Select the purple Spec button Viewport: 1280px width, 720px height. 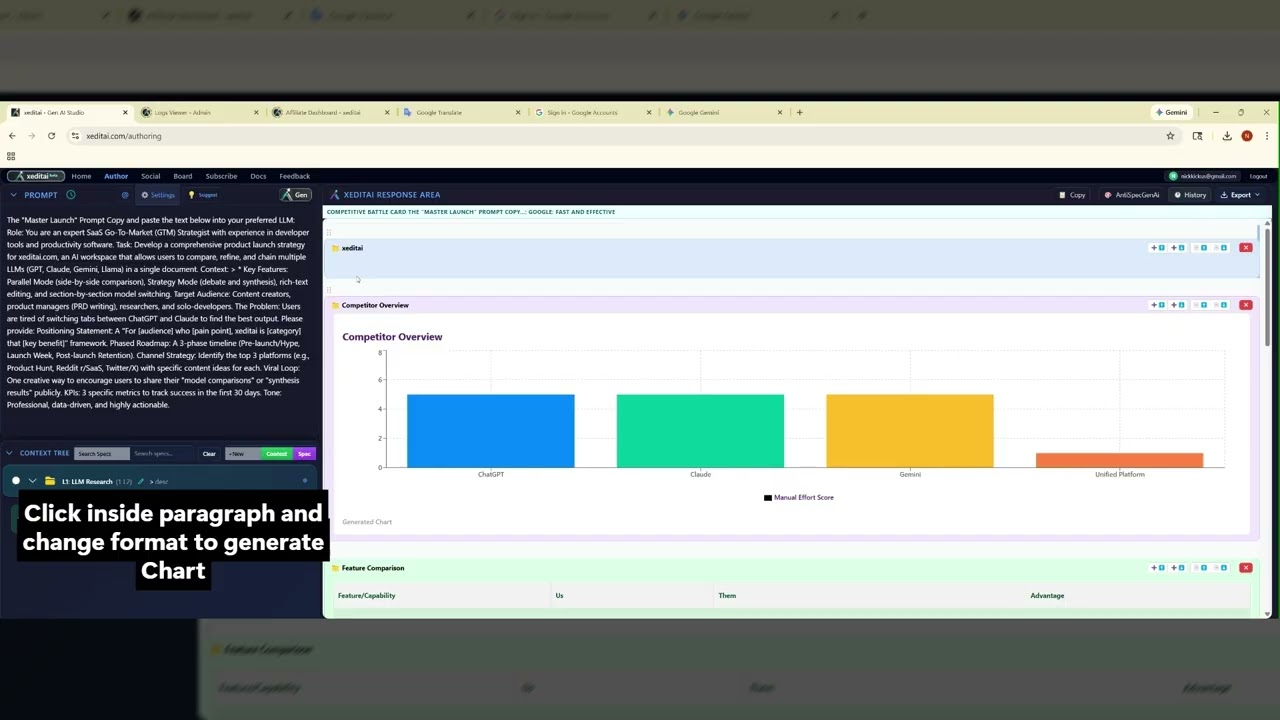(x=304, y=454)
